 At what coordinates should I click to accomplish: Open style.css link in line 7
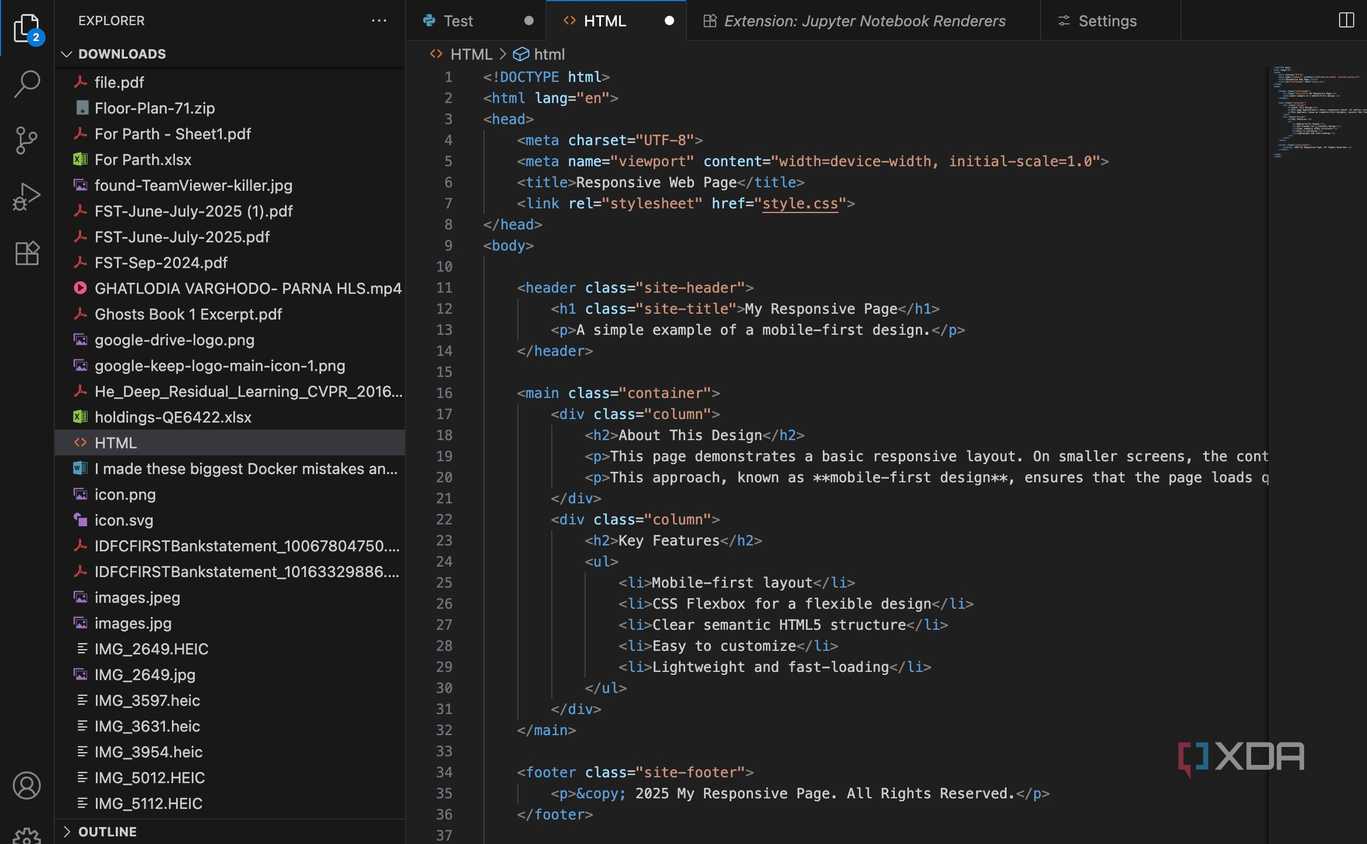[x=800, y=203]
